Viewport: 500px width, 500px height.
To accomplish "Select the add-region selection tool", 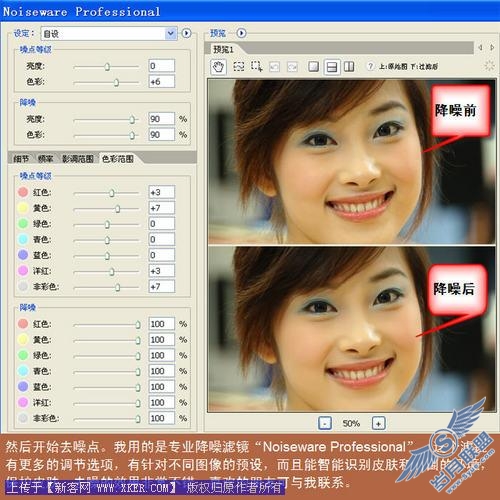I will (256, 67).
